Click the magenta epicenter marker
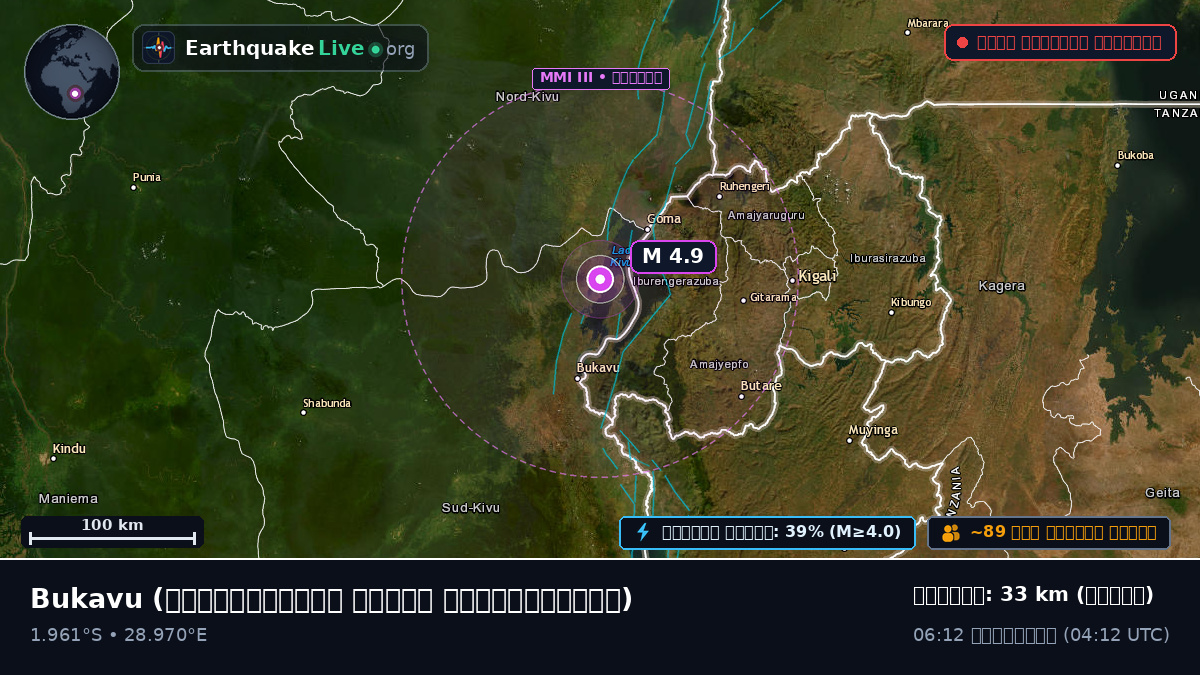This screenshot has width=1200, height=675. [x=600, y=280]
